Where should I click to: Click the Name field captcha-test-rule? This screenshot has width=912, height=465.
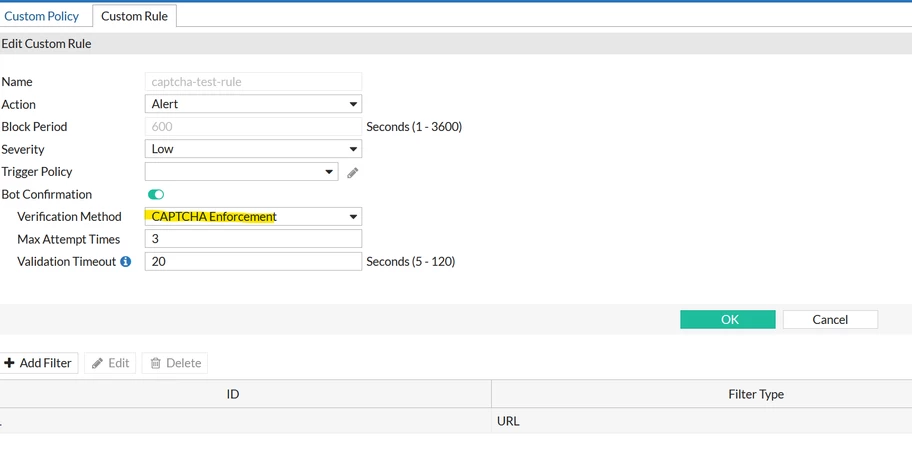(x=253, y=82)
